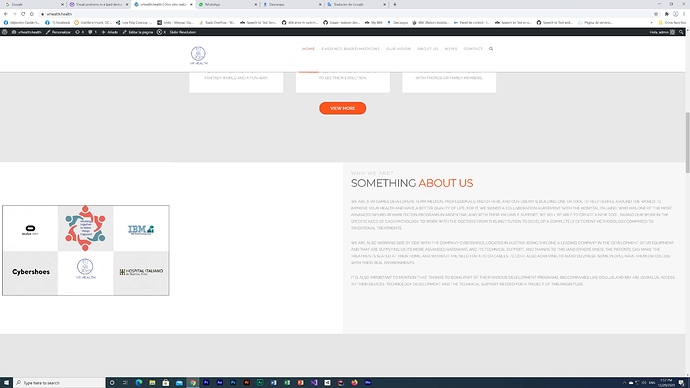690x388 pixels.
Task: Open comments bubble in WordPress admin bar
Action: pos(92,32)
